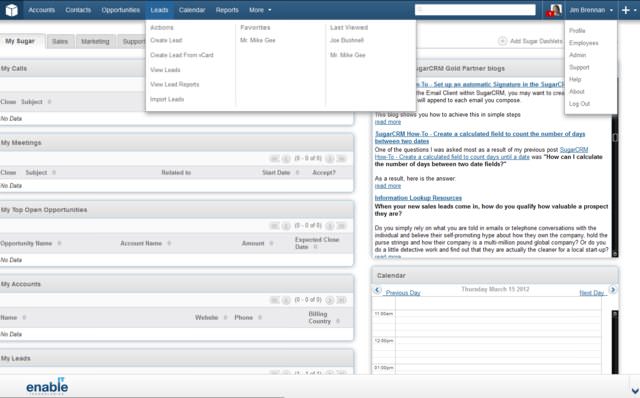
Task: Click first-page pager icon in My Meetings
Action: click(x=274, y=158)
